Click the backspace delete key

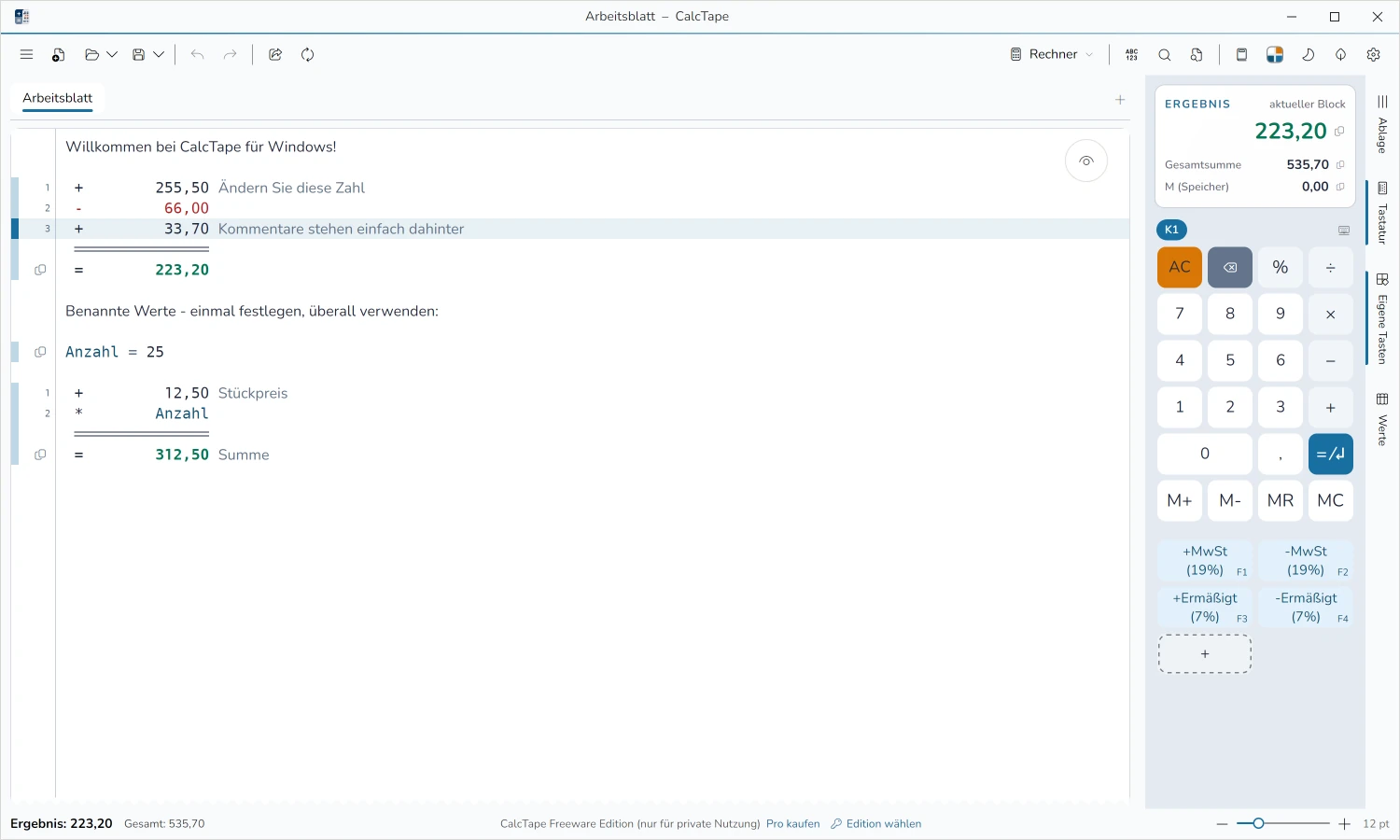coord(1230,268)
